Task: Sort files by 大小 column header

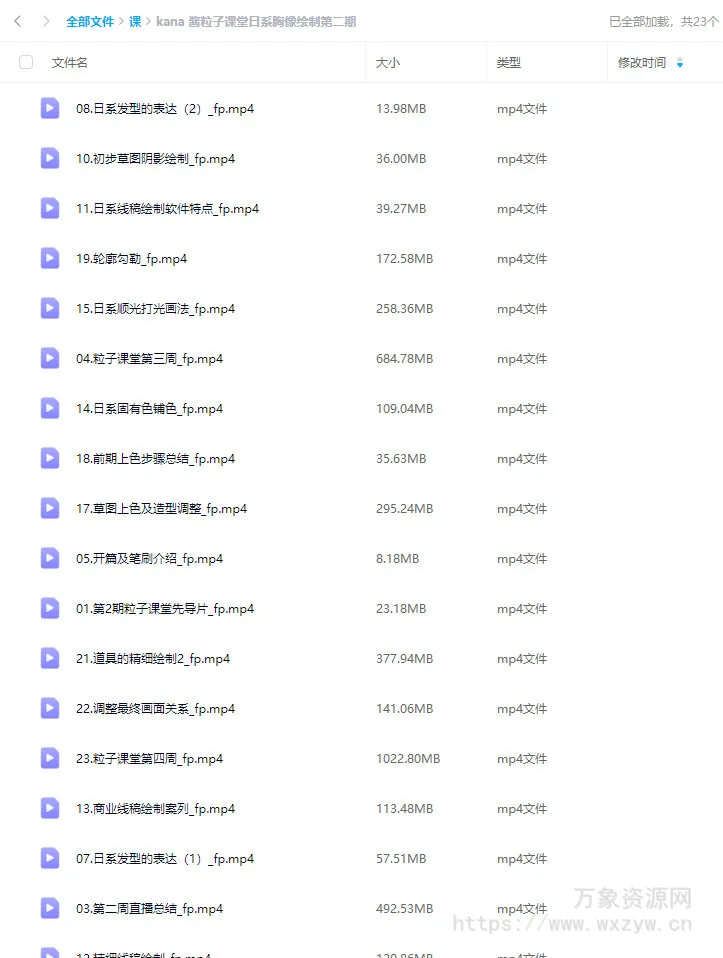Action: tap(388, 62)
